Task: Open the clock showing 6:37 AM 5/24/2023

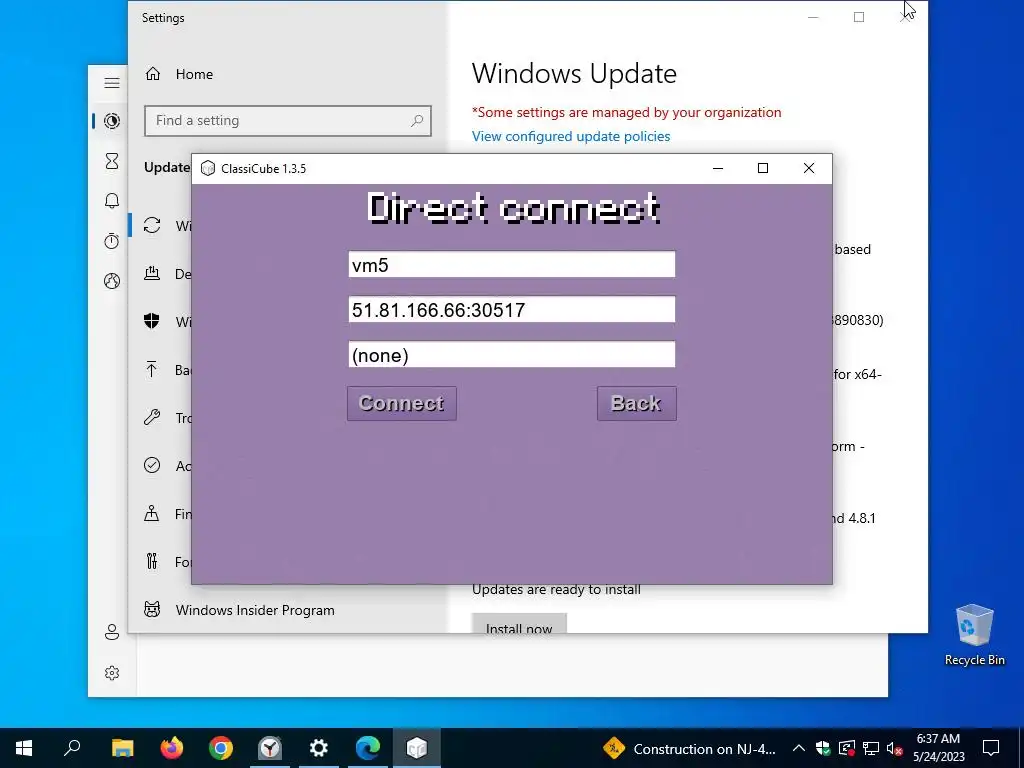Action: (938, 748)
